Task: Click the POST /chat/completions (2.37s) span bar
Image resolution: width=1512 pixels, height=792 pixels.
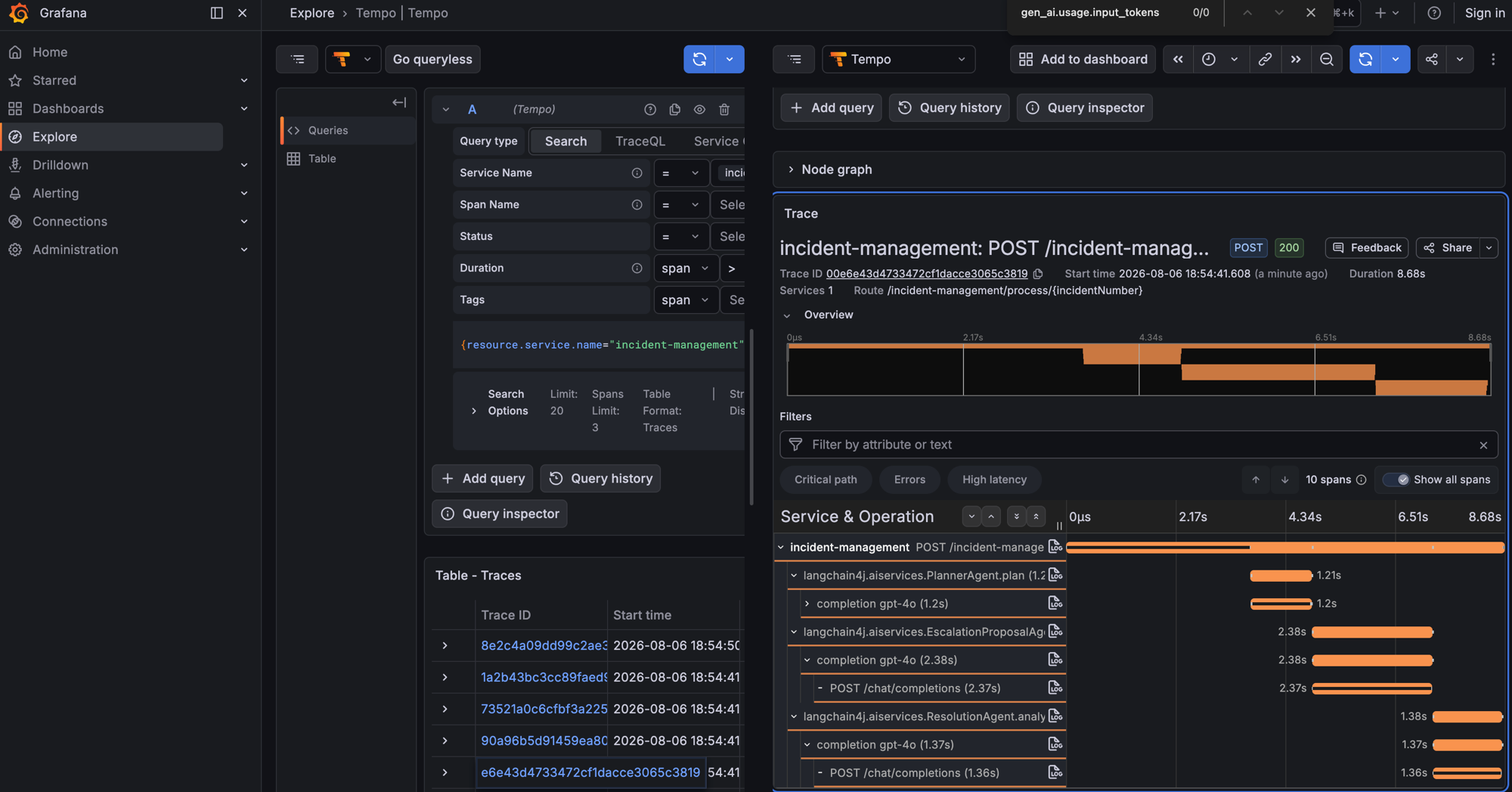Action: [x=1372, y=688]
